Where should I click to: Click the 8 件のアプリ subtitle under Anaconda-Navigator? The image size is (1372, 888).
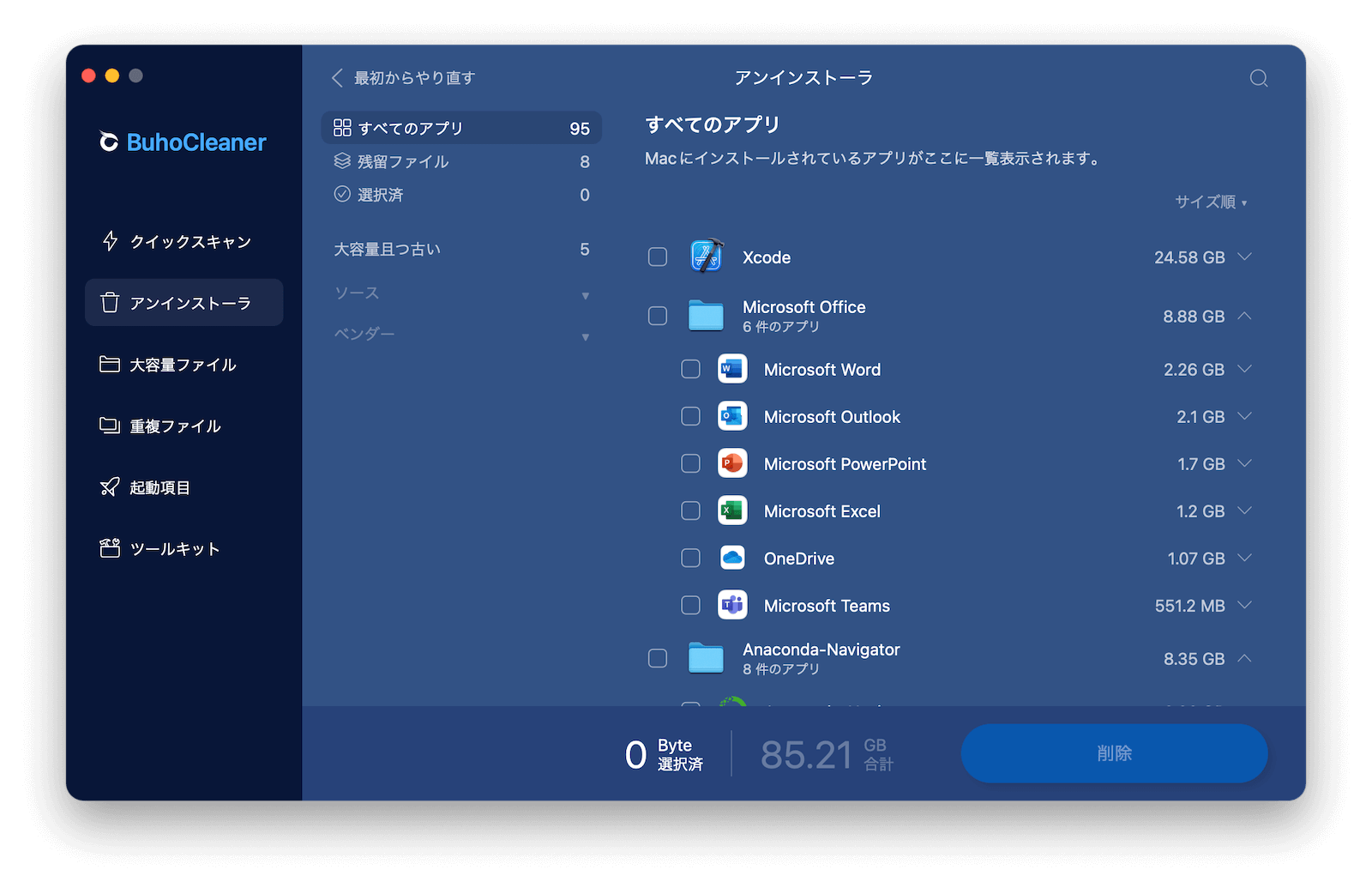point(781,669)
